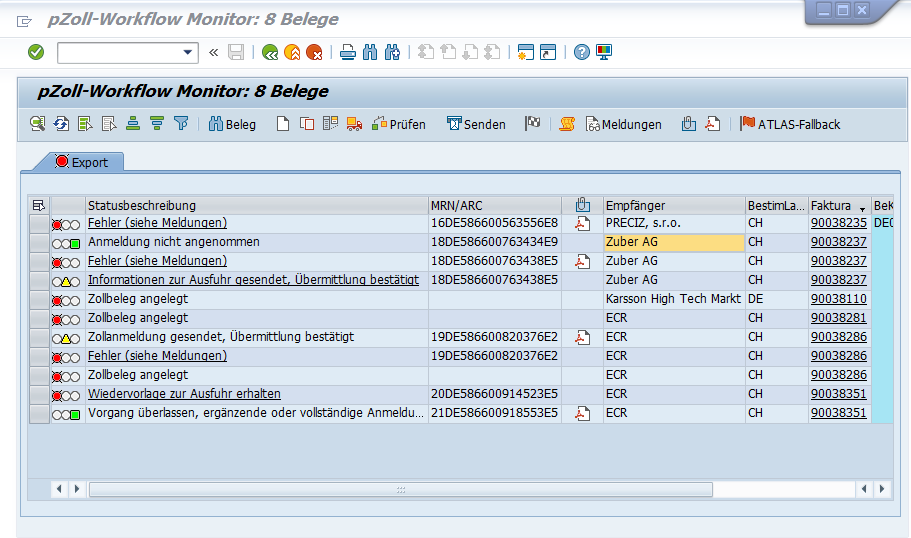911x538 pixels.
Task: Open the Meldungen messages view
Action: pos(623,124)
